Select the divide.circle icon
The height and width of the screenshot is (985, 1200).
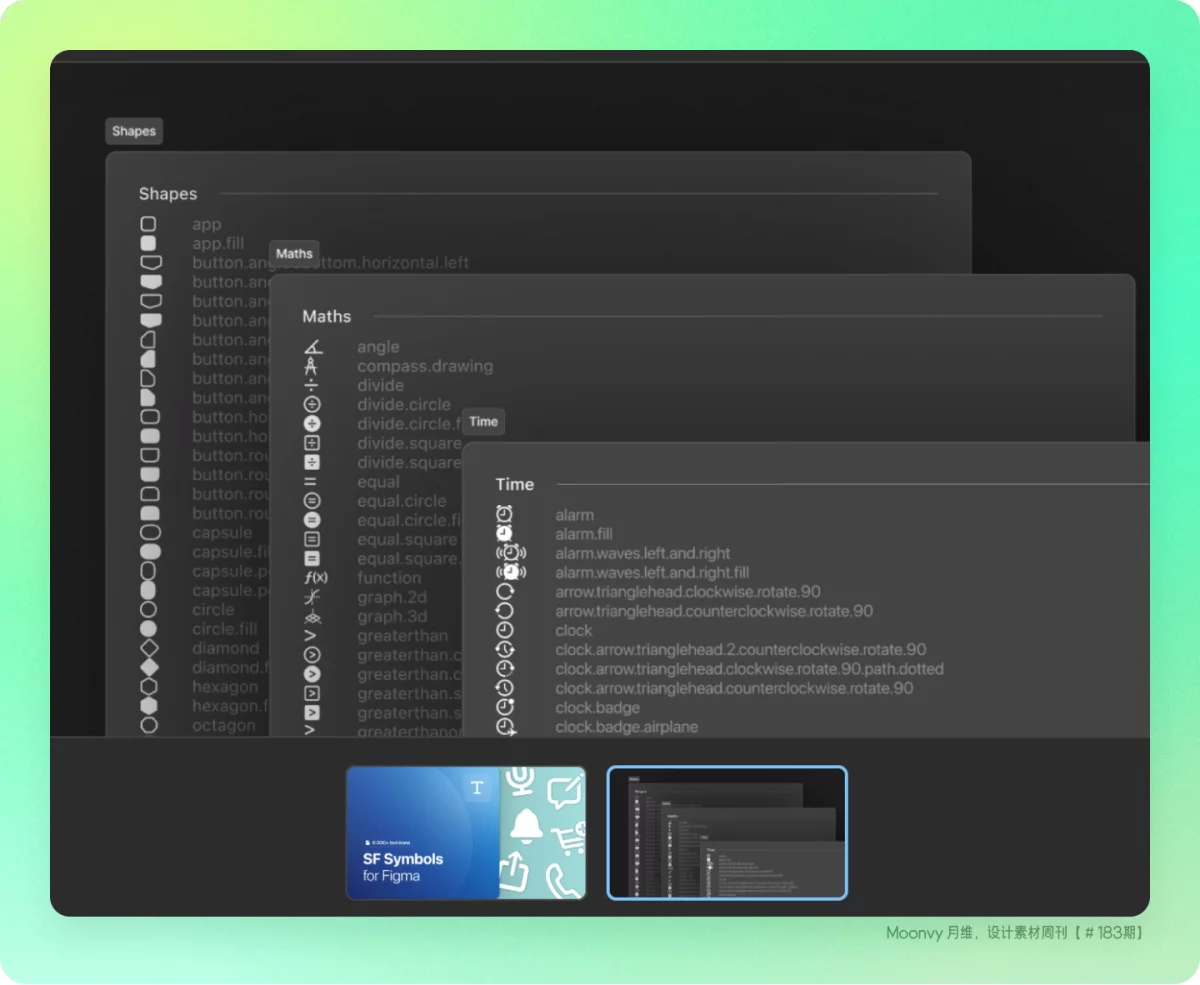(312, 405)
